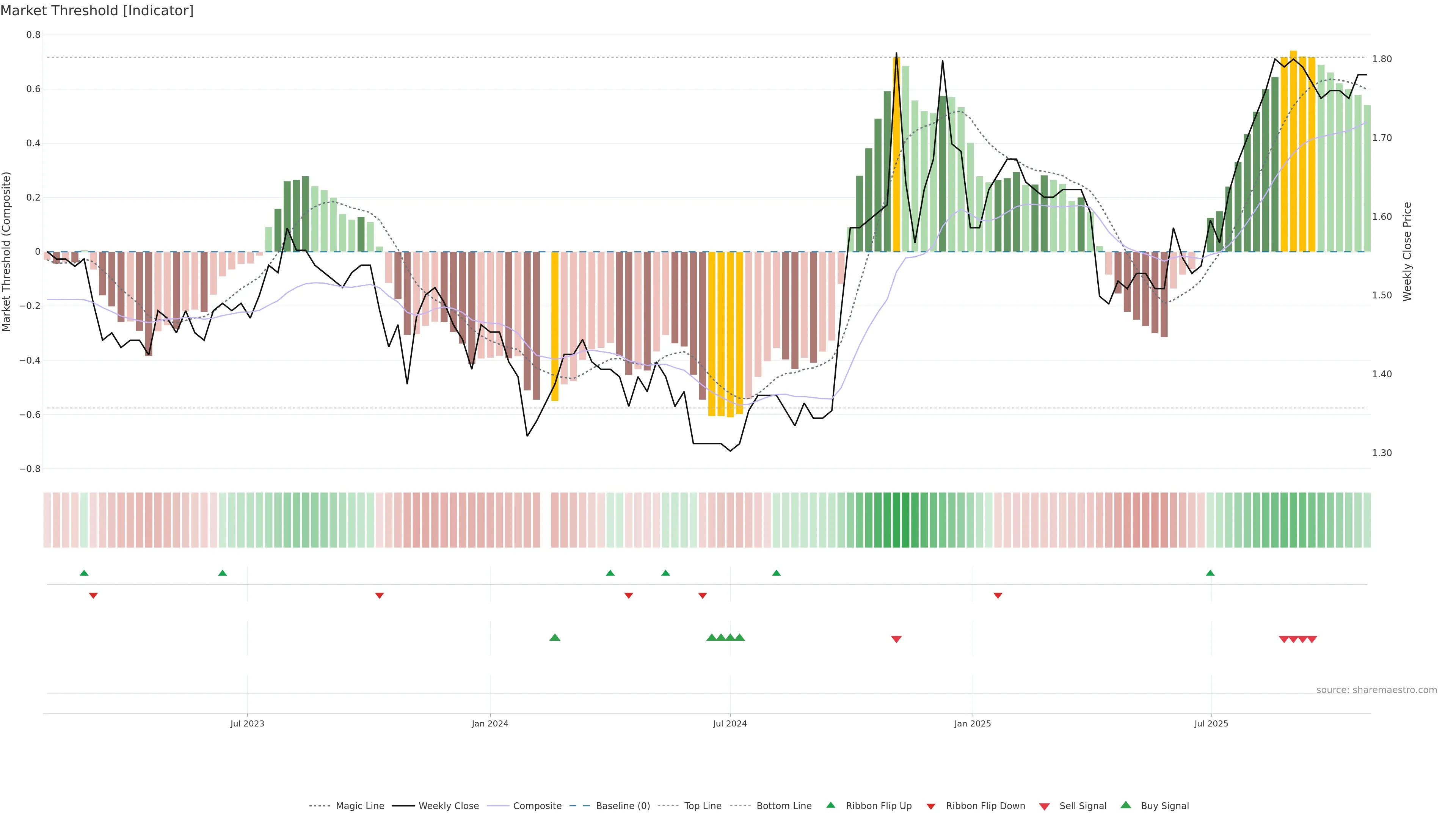Toggle the Composite legend entry
Image resolution: width=1456 pixels, height=819 pixels.
click(537, 806)
